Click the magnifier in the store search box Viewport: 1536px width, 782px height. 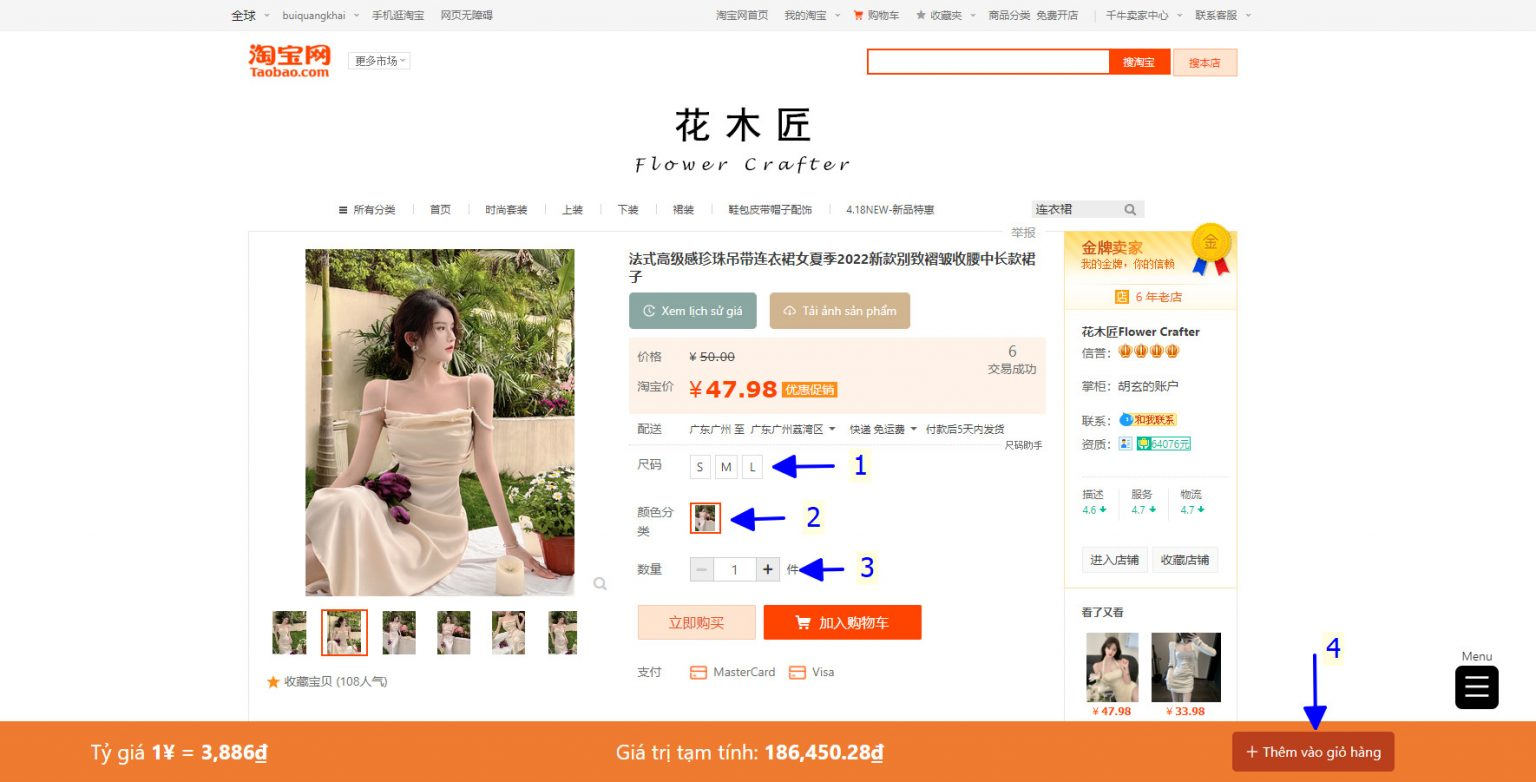pos(1130,210)
